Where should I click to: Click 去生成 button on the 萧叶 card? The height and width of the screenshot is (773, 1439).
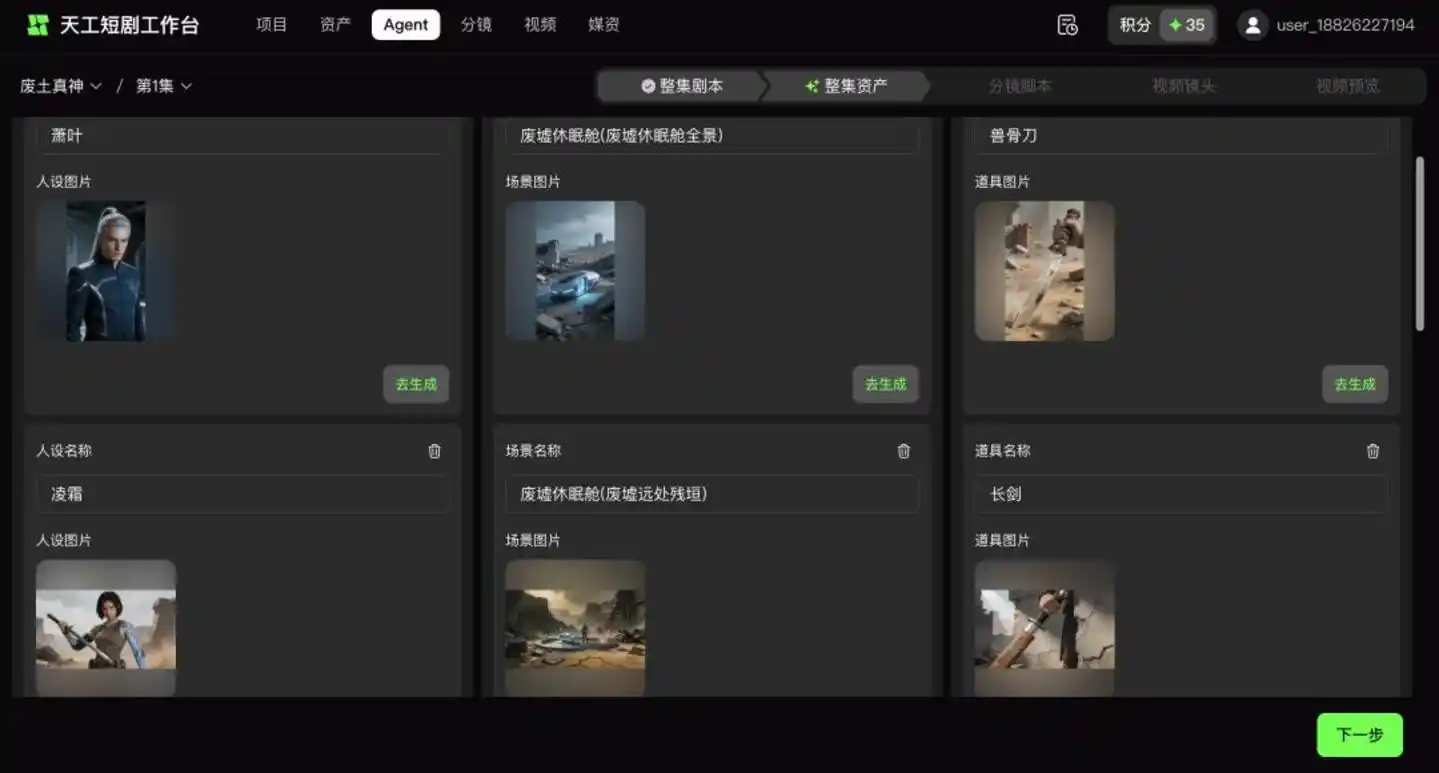pyautogui.click(x=416, y=384)
